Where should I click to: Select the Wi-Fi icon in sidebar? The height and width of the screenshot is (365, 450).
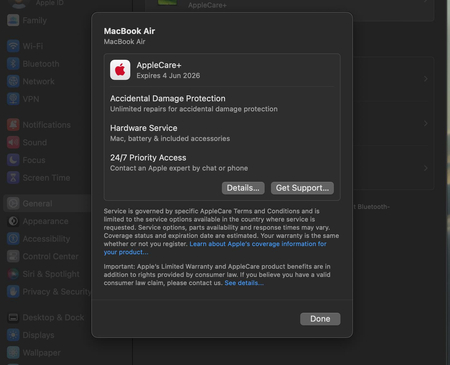(13, 46)
